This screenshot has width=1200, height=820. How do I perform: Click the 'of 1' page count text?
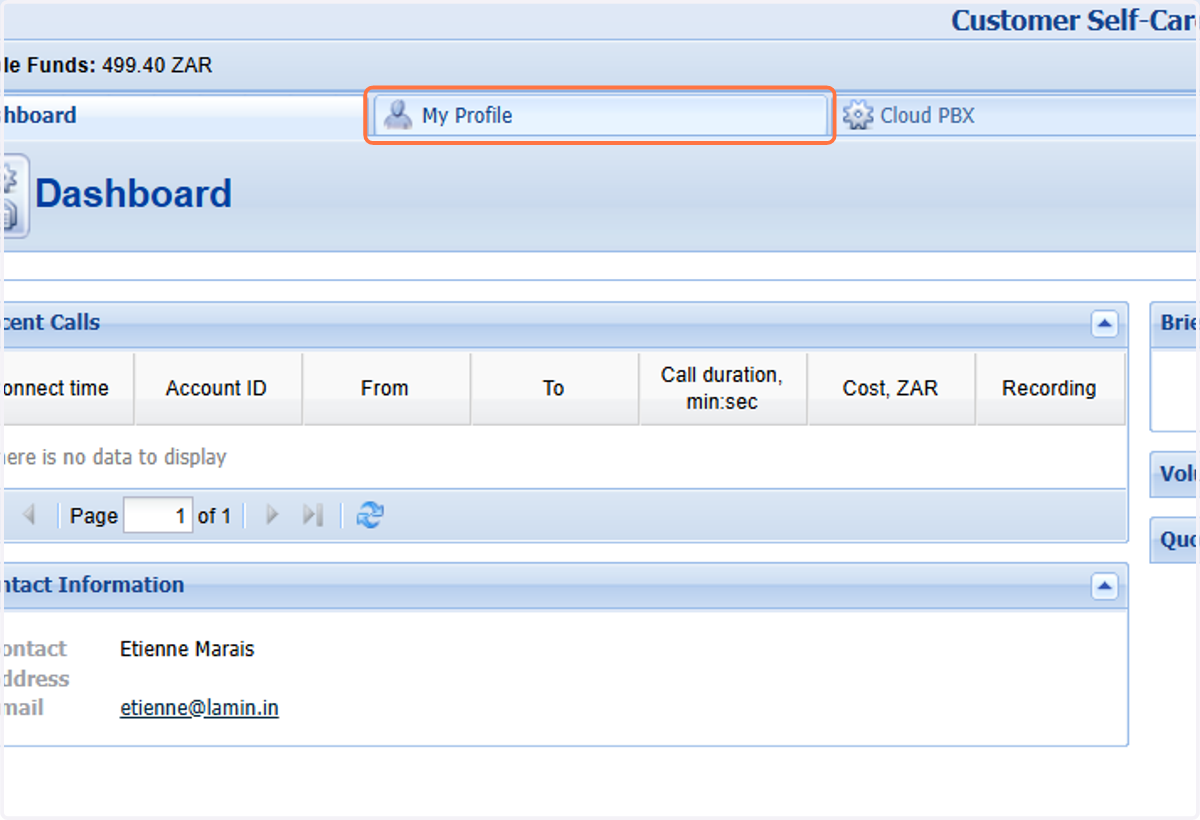pos(214,516)
